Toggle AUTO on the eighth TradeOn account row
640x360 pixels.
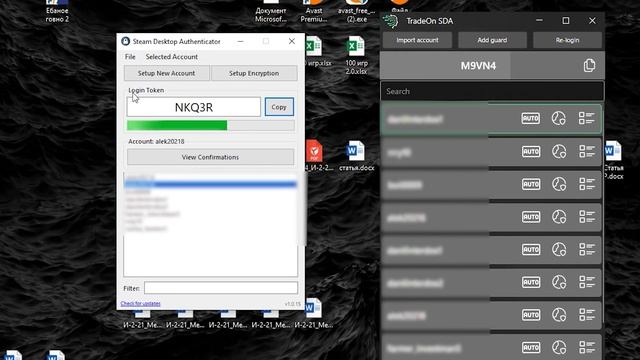coord(531,347)
